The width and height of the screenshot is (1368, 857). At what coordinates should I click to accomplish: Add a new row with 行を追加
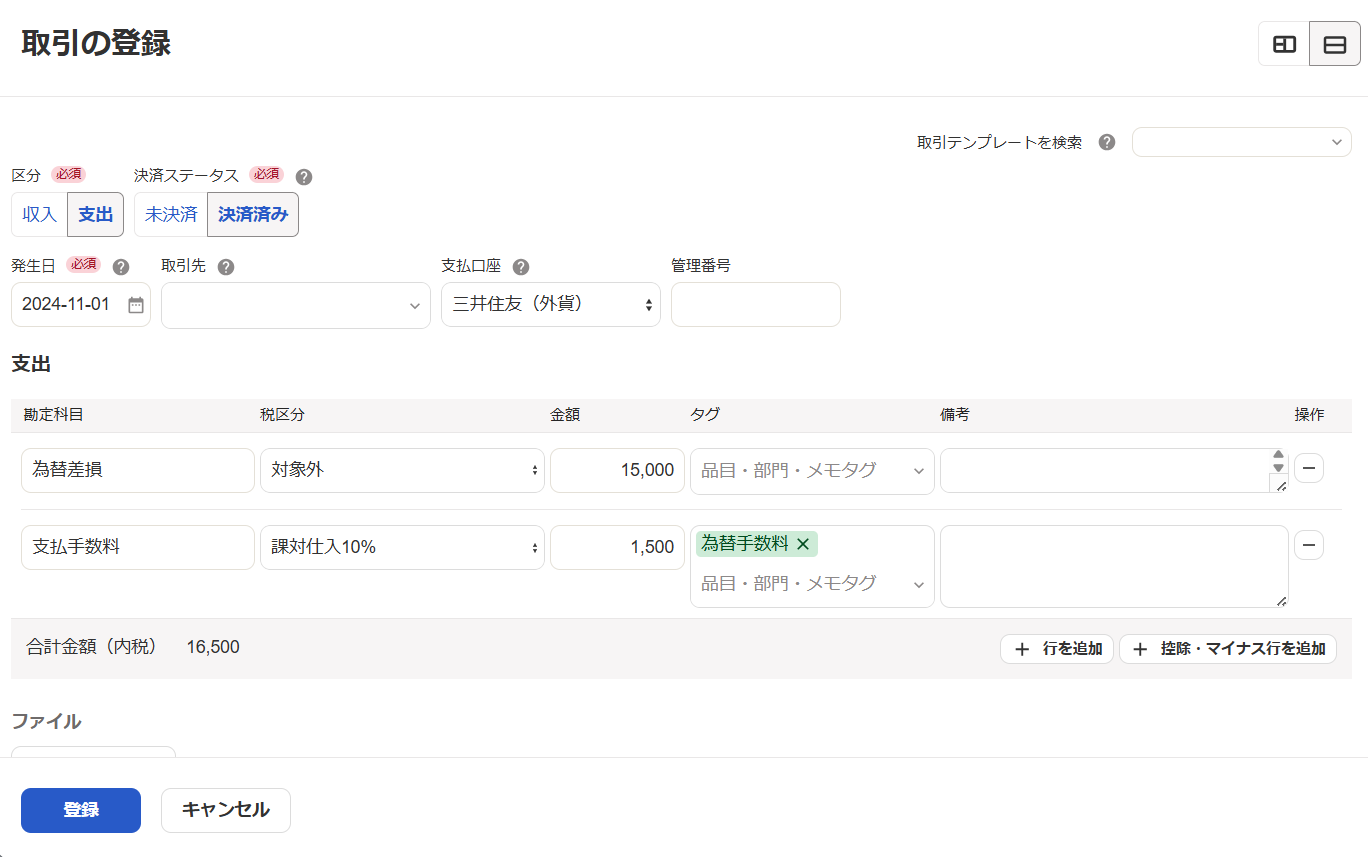coord(1057,649)
